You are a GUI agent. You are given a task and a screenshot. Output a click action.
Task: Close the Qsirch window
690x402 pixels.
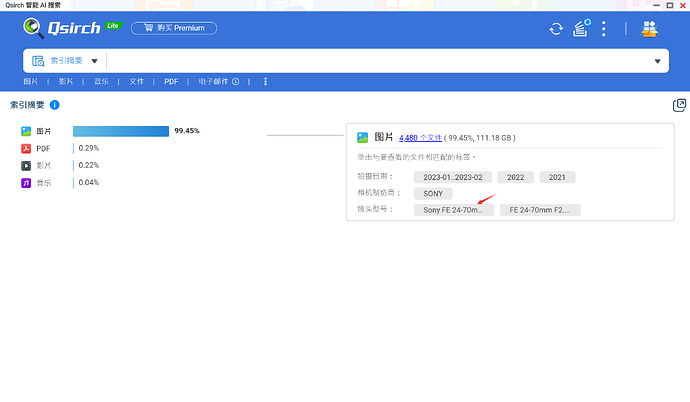pos(683,5)
